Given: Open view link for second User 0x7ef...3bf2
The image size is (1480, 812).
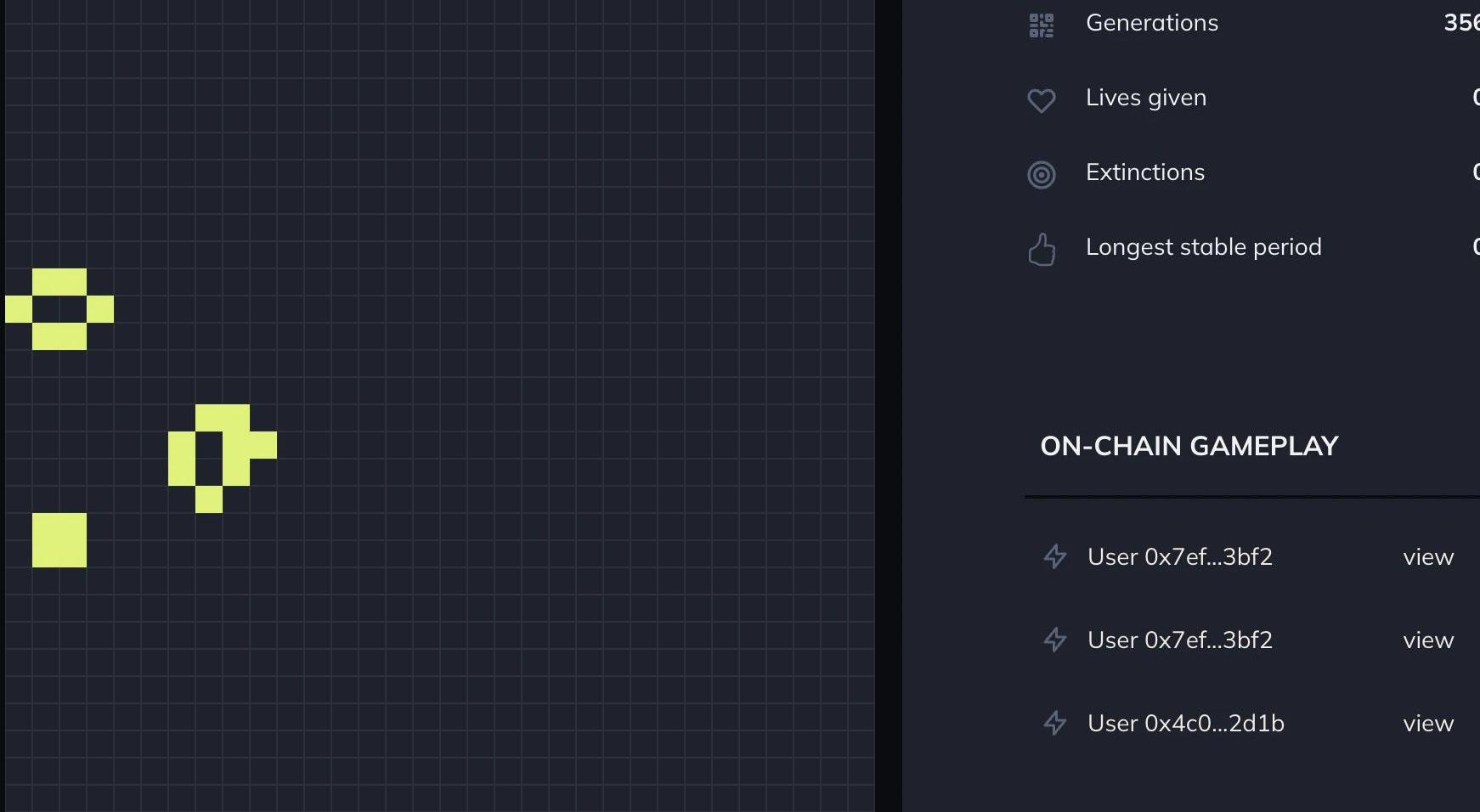Looking at the screenshot, I should (x=1427, y=640).
